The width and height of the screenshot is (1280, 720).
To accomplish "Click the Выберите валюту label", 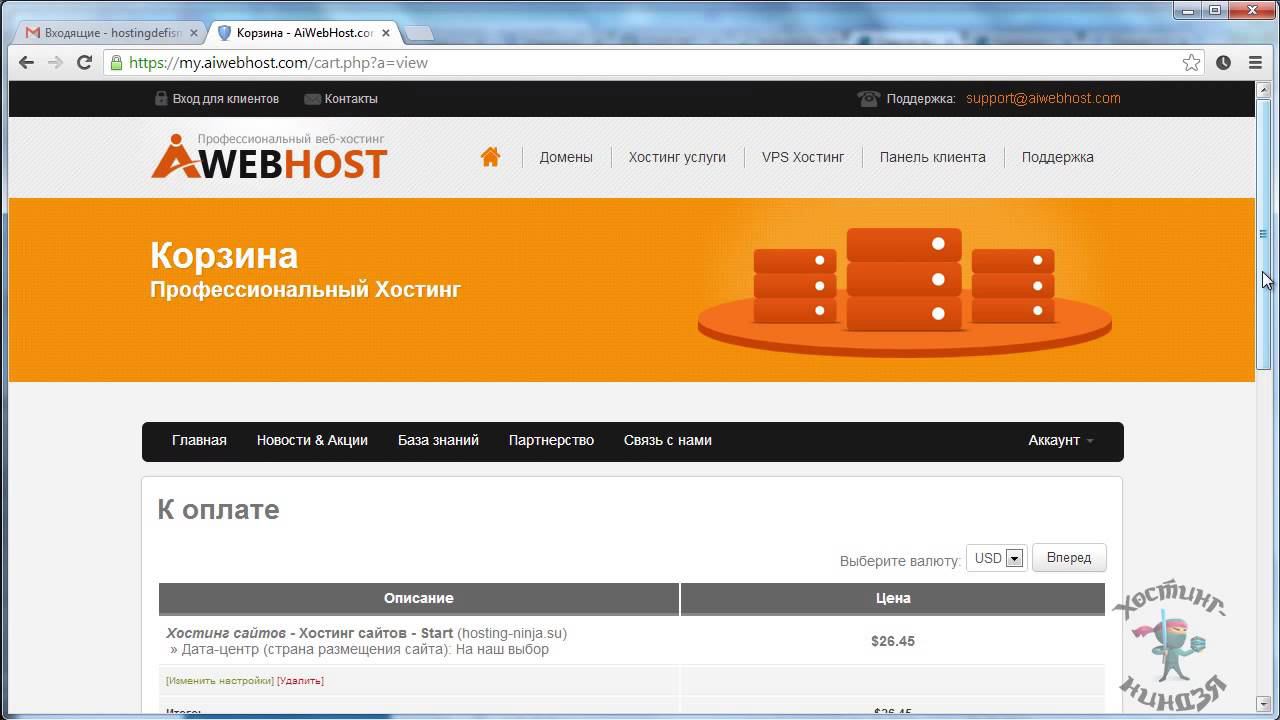I will [x=900, y=561].
